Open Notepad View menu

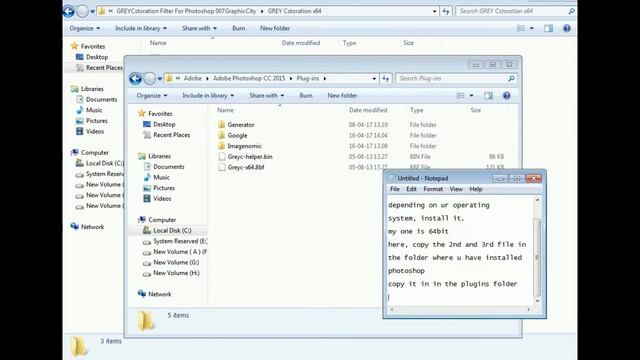tap(456, 189)
